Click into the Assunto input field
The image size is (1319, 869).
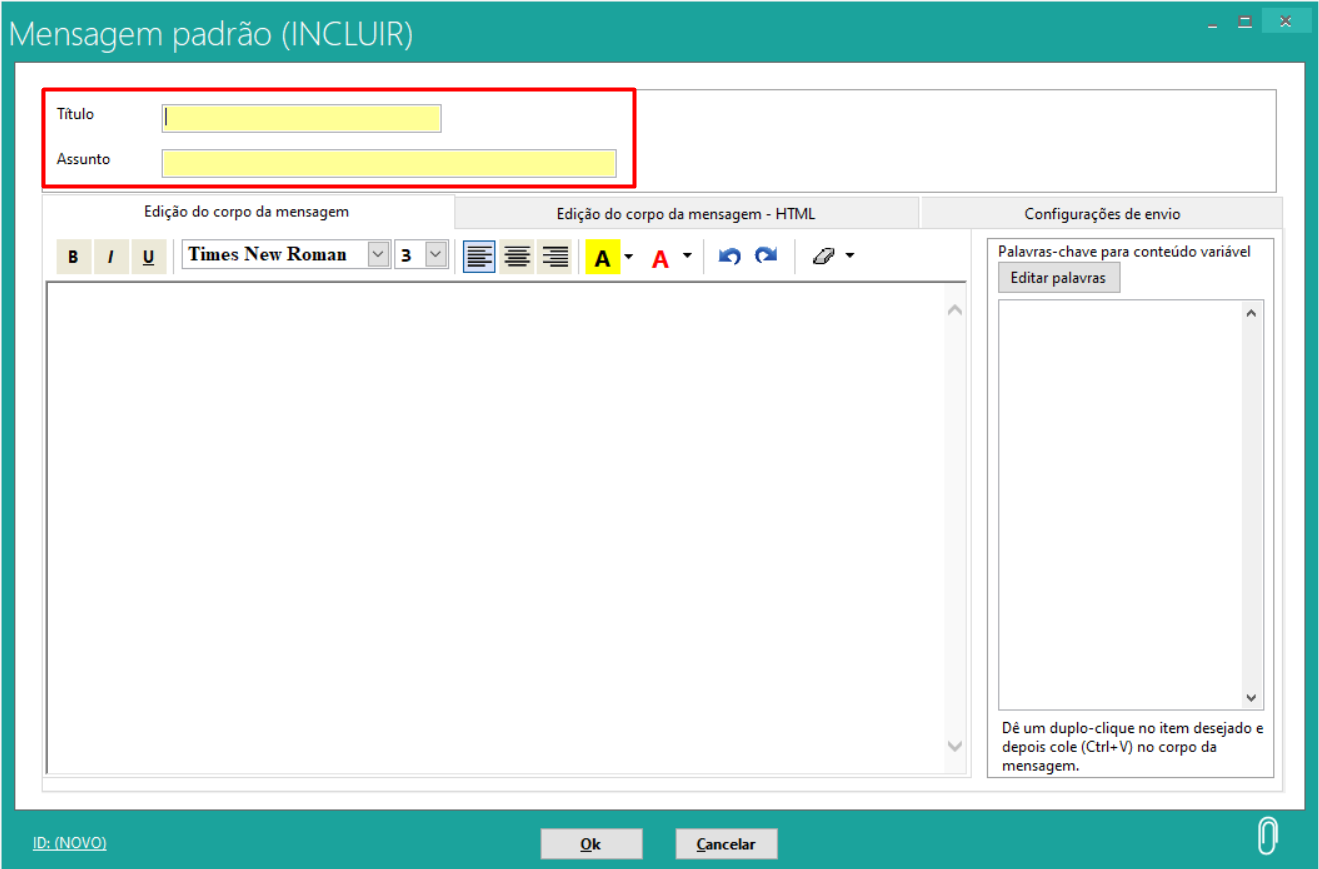pos(388,163)
